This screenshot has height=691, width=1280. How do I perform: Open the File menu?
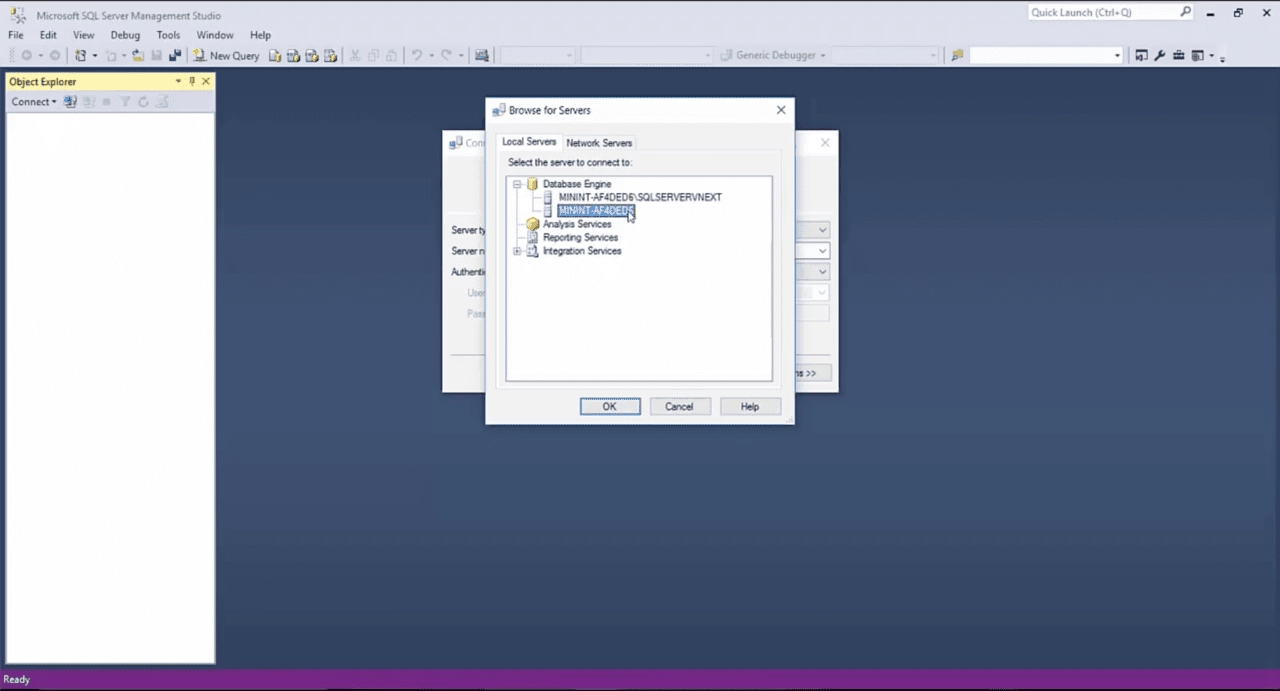point(16,35)
